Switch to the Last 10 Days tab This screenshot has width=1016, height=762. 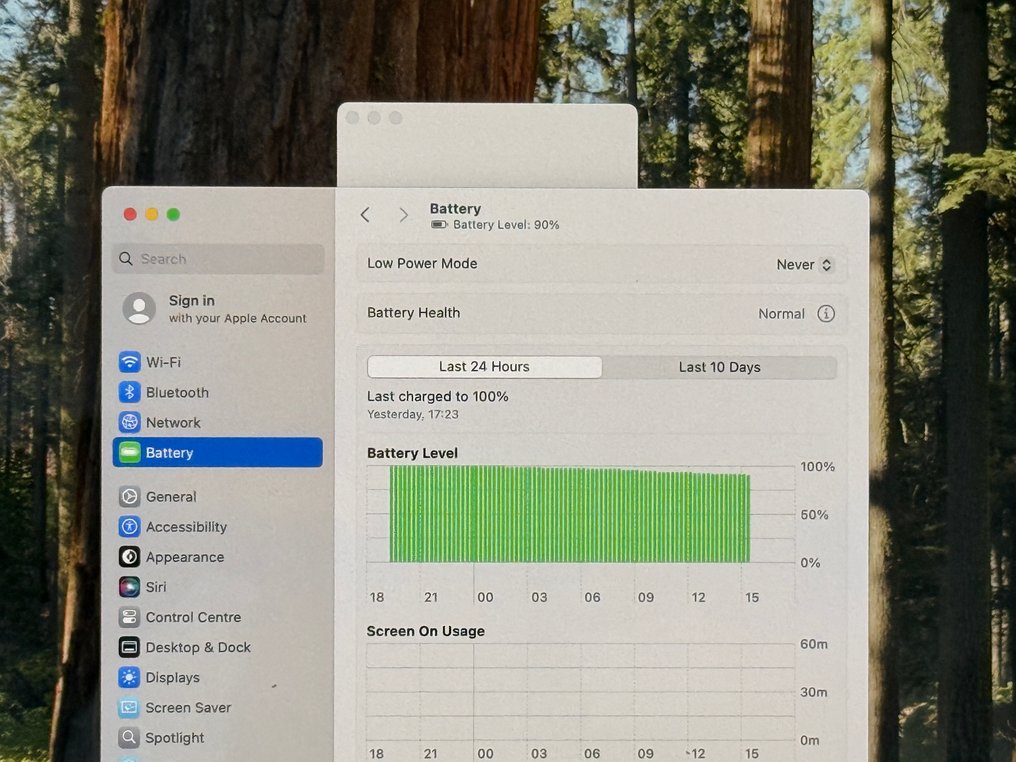(719, 367)
